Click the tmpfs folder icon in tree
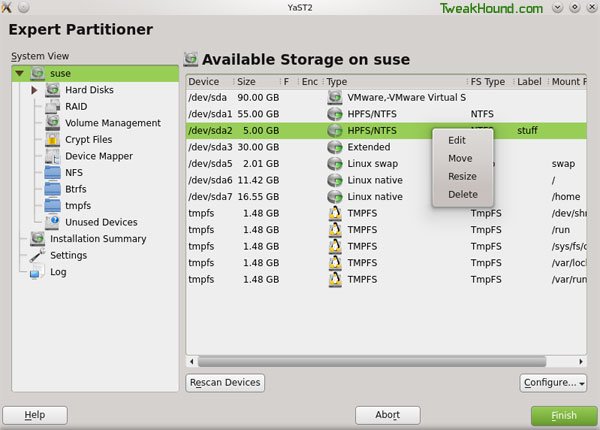The width and height of the screenshot is (600, 430). click(x=52, y=205)
